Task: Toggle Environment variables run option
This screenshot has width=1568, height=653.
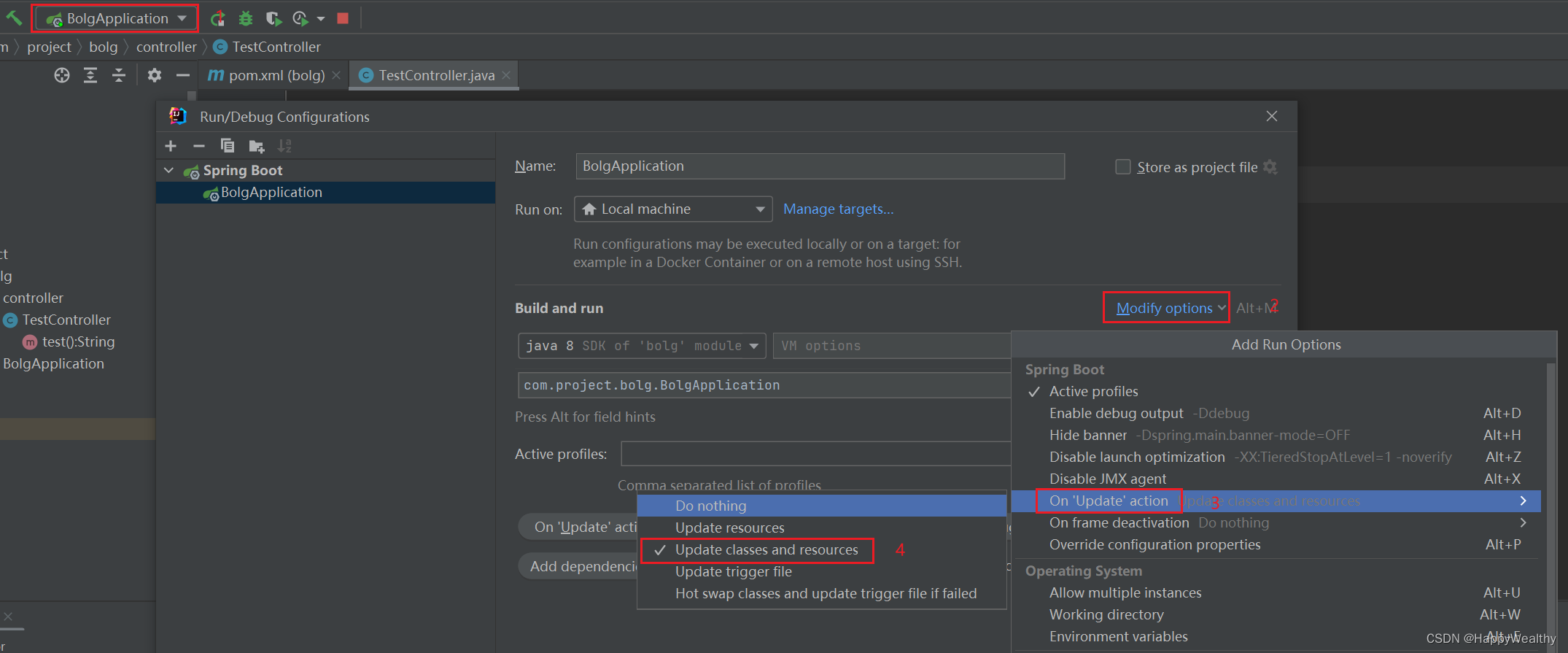Action: [x=1276, y=637]
